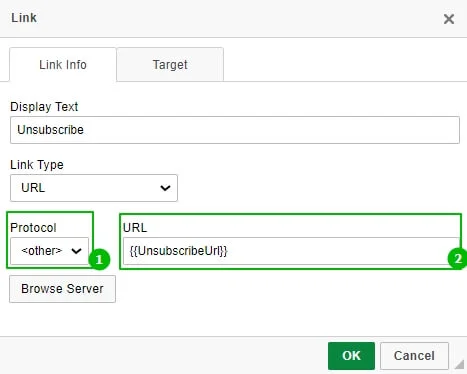Image resolution: width=467 pixels, height=374 pixels.
Task: Click the Link Type label
Action: (x=37, y=165)
